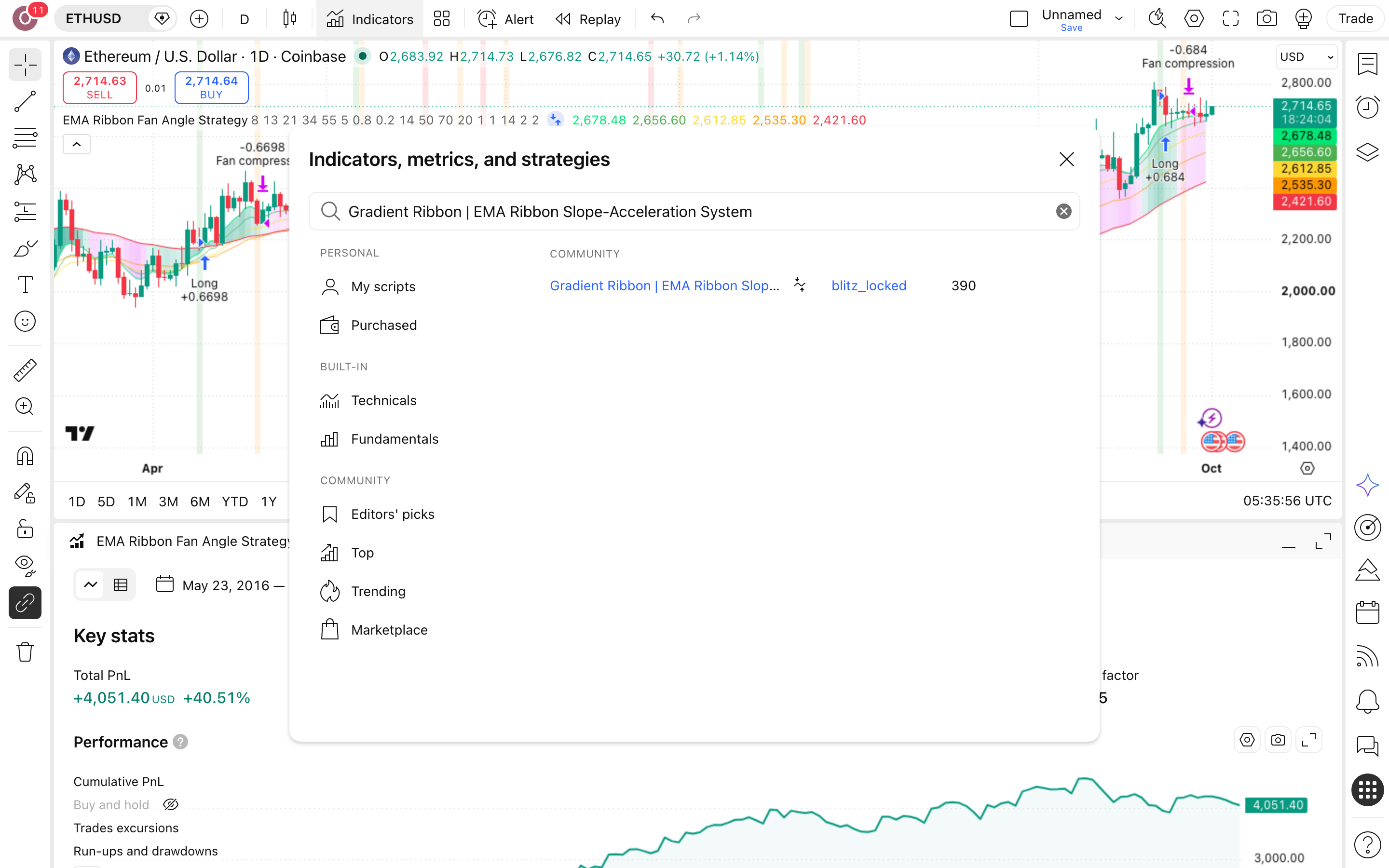1389x868 pixels.
Task: Open the help center question mark
Action: (1368, 844)
